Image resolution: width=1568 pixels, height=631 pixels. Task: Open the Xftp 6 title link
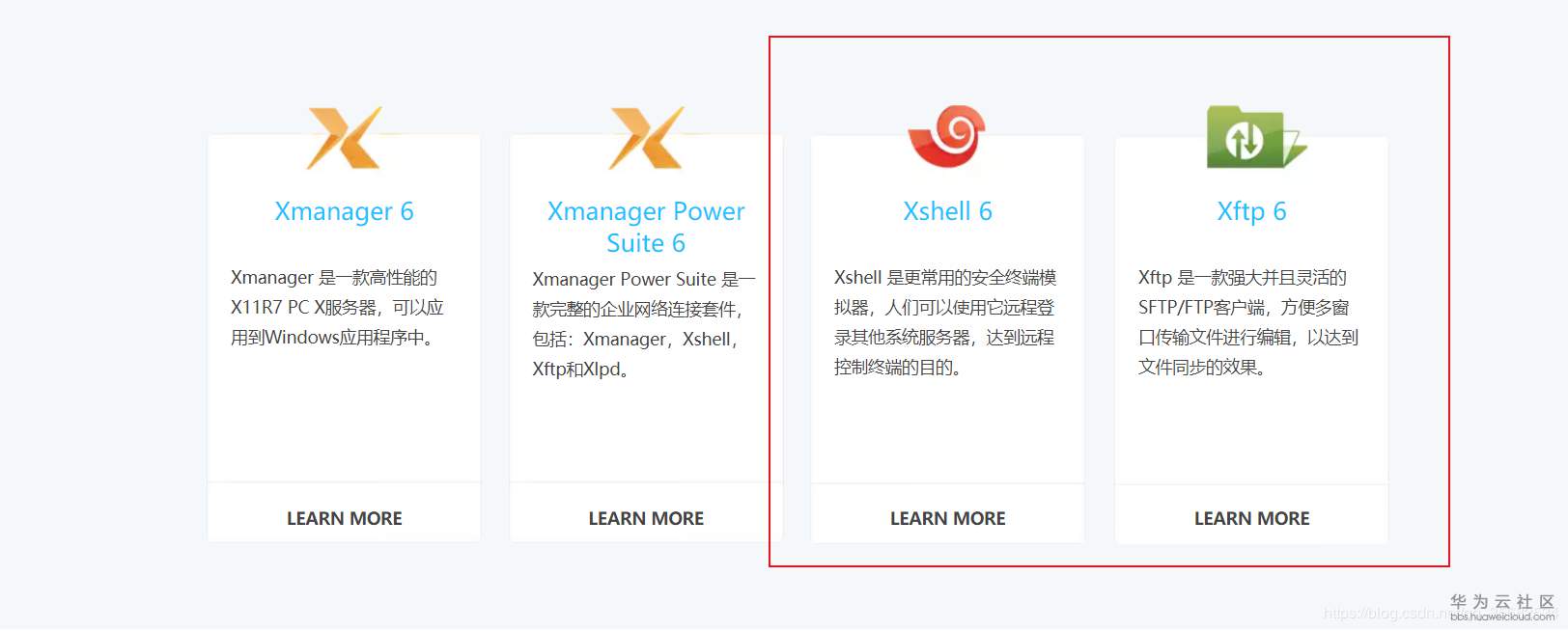pos(1251,211)
